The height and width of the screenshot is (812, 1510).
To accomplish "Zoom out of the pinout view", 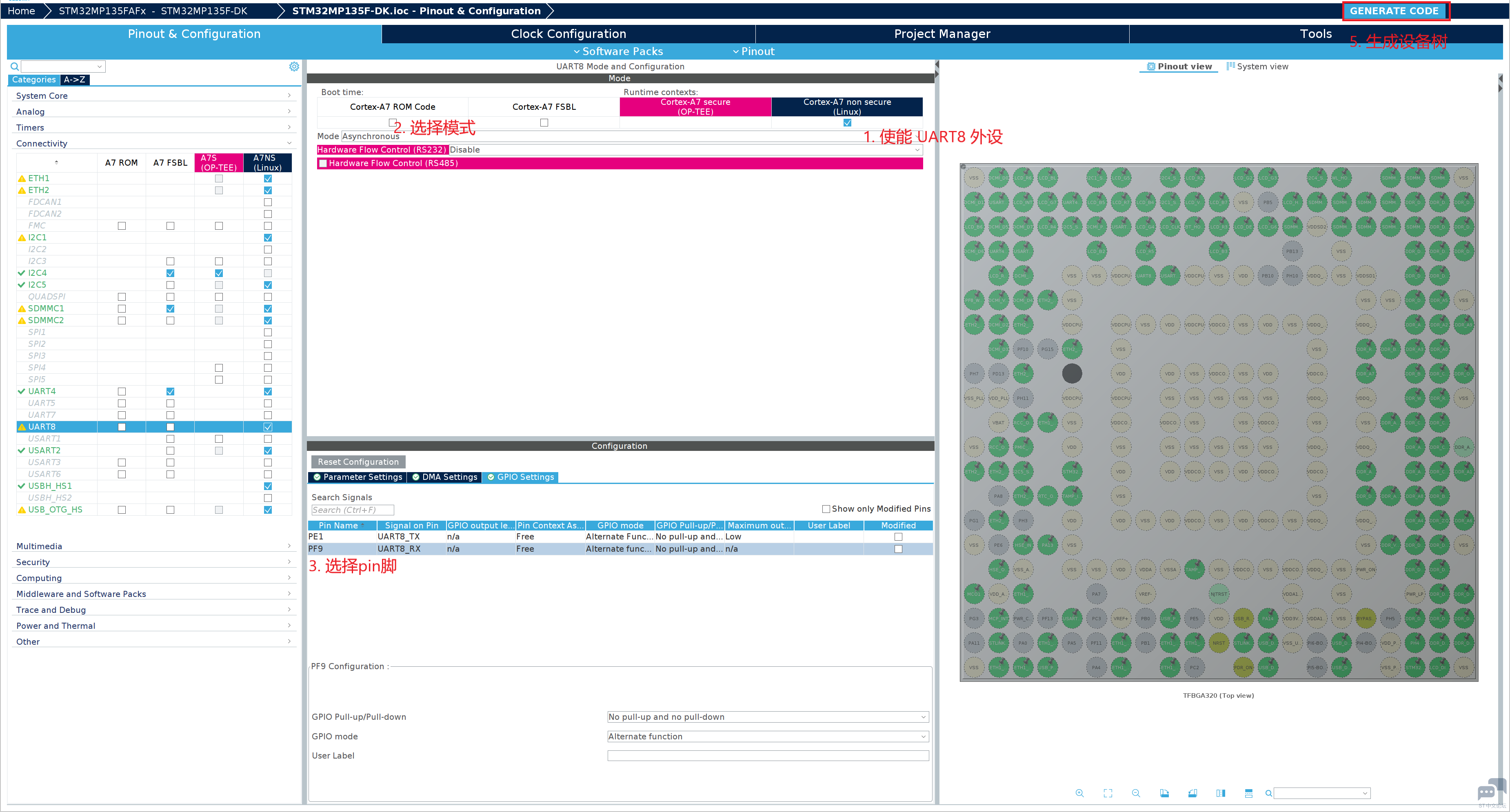I will [x=1136, y=793].
